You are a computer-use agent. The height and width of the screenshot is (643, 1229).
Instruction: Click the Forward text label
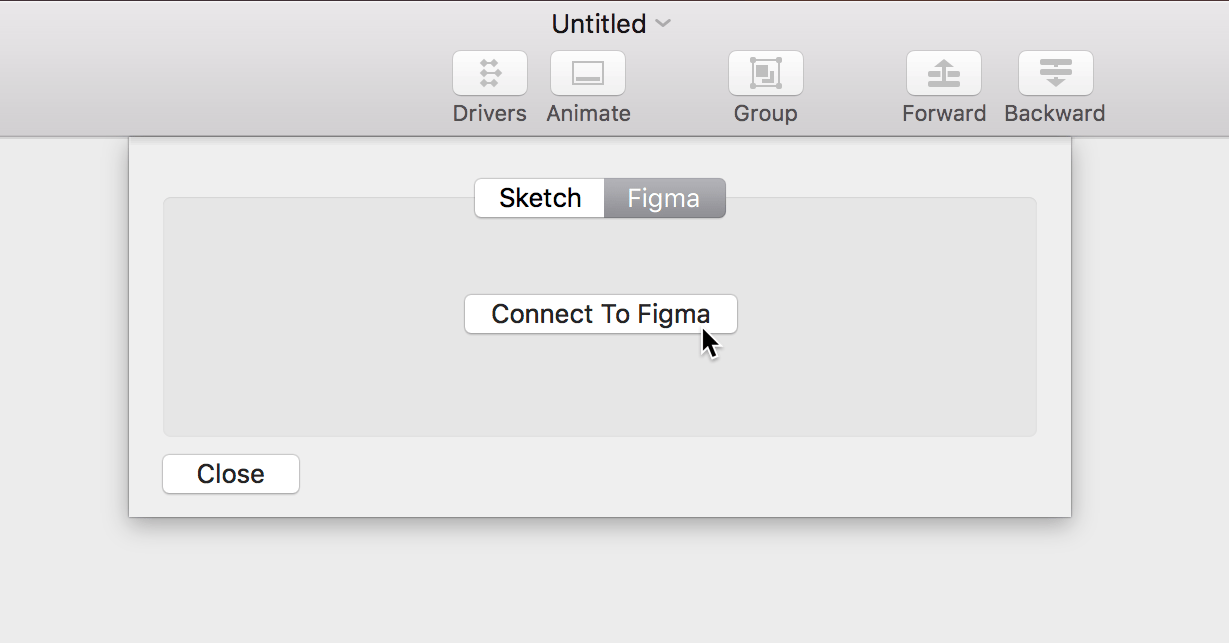click(943, 113)
